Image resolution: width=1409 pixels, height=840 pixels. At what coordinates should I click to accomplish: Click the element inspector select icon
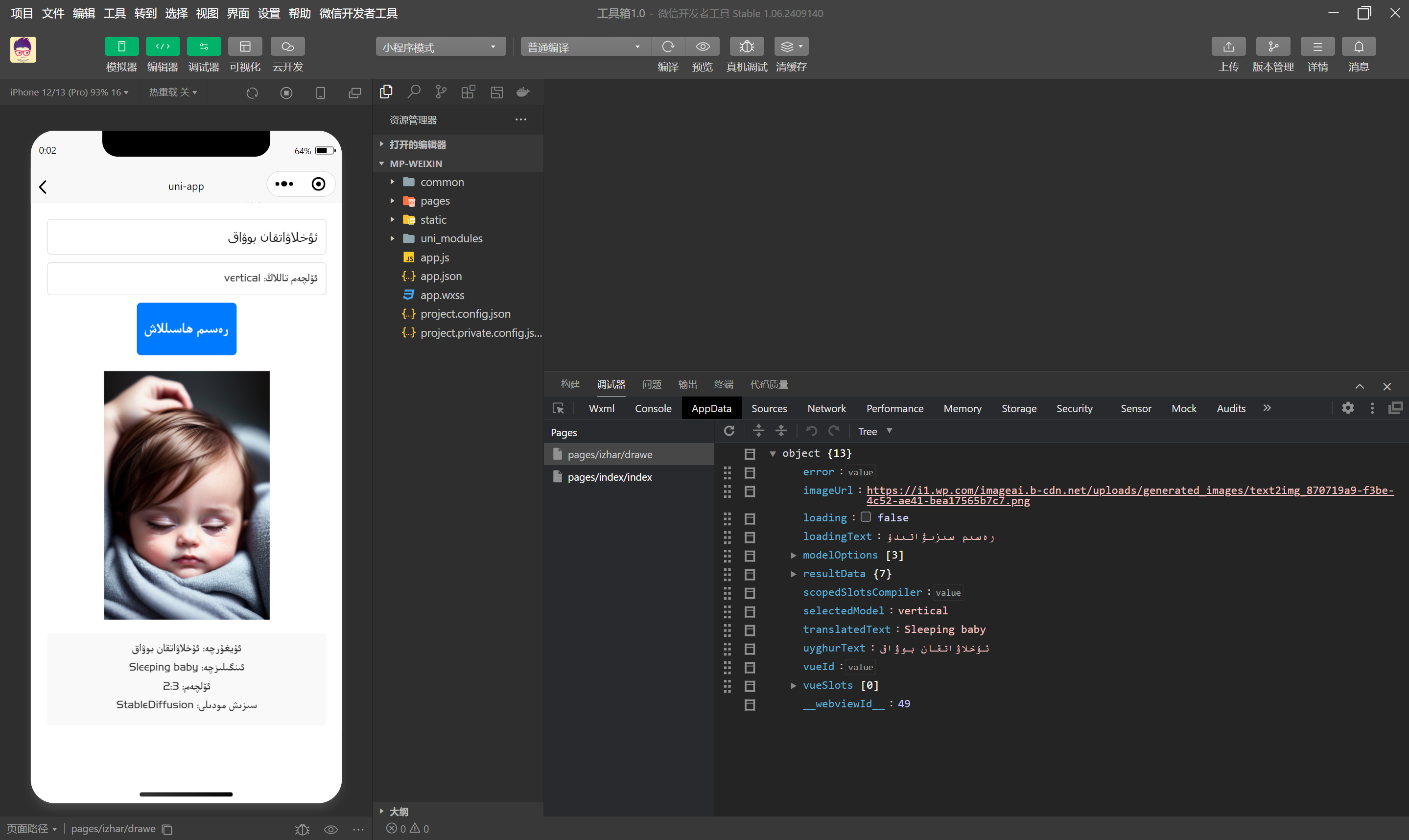[558, 408]
